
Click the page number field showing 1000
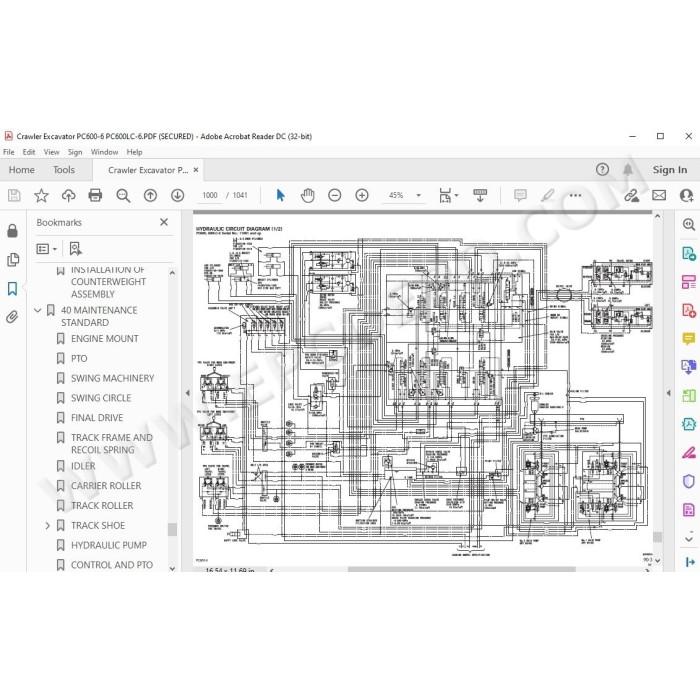coord(210,195)
